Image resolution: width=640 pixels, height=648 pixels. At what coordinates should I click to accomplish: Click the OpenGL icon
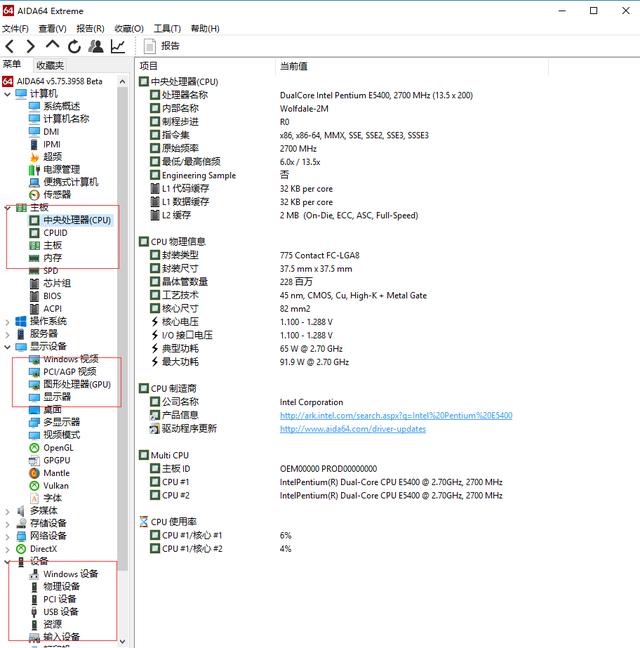[x=35, y=448]
